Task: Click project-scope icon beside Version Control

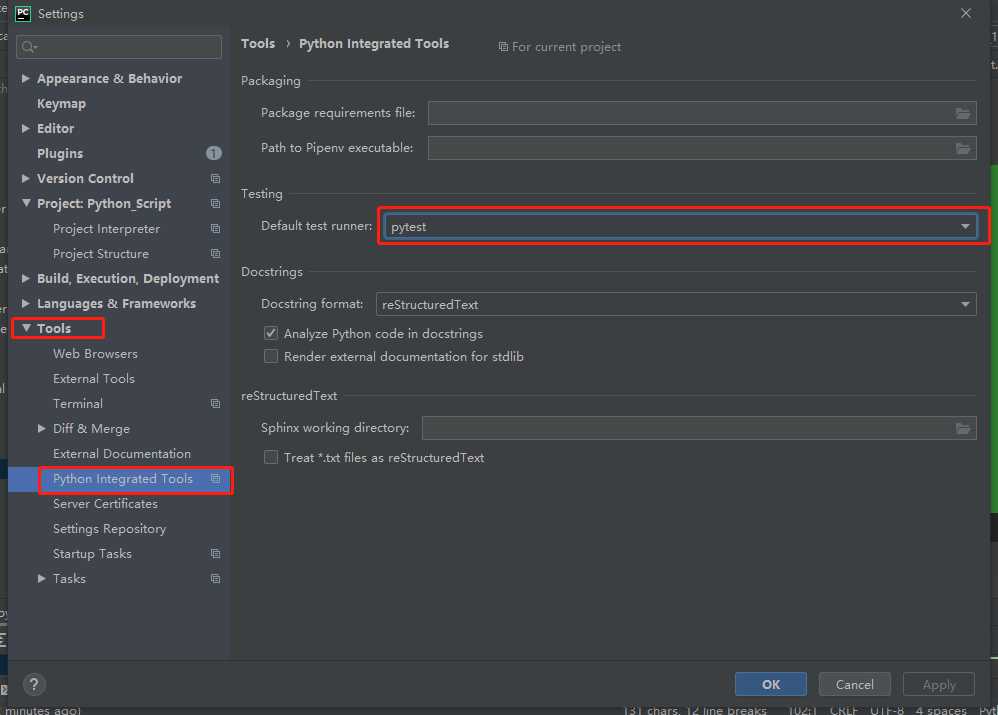Action: tap(215, 179)
